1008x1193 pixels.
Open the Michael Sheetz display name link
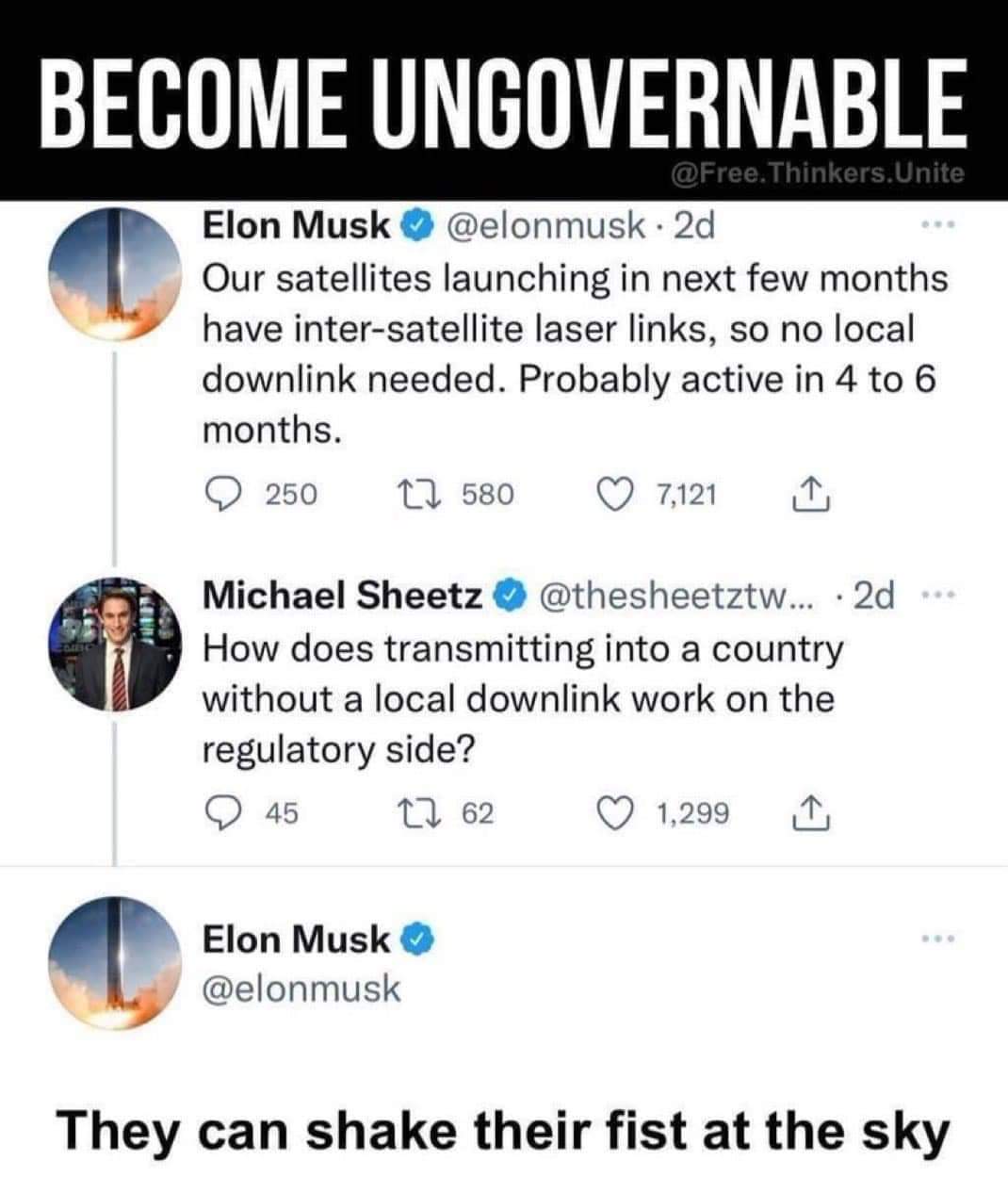344,596
